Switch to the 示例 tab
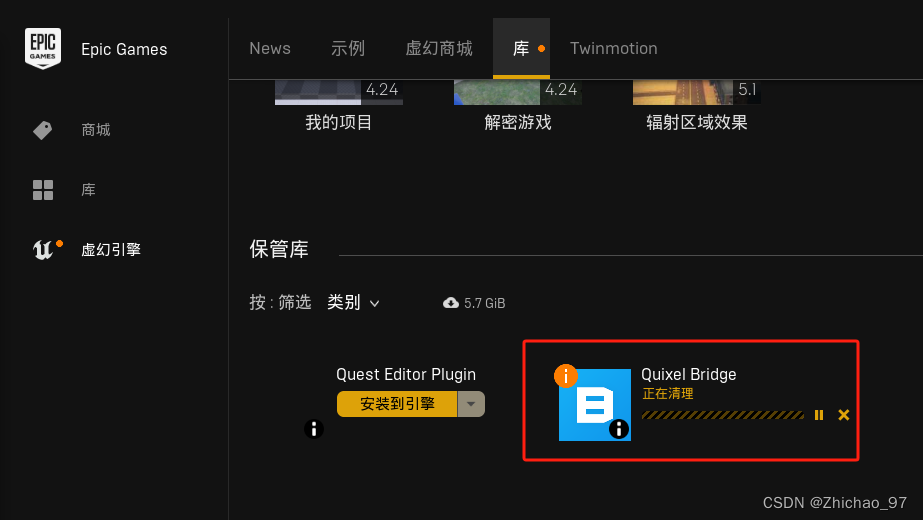This screenshot has width=923, height=520. click(348, 48)
